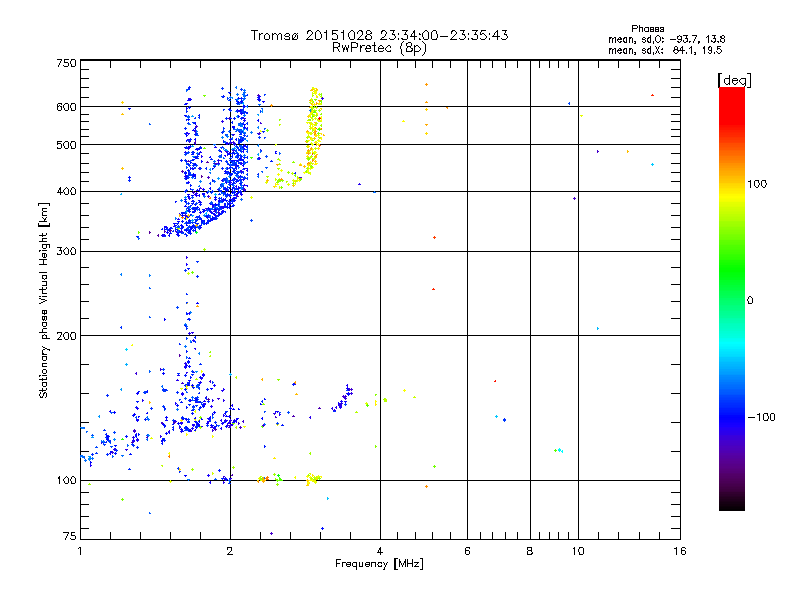Click the yellow X-mode trace near 3 MHz
This screenshot has height=600, width=800.
coord(314,130)
